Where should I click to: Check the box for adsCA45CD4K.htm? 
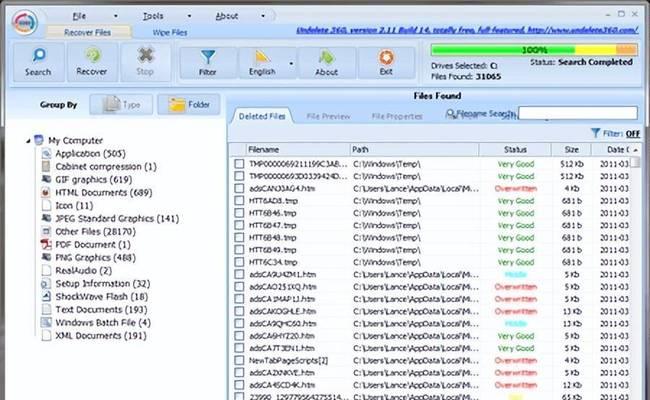coord(239,385)
